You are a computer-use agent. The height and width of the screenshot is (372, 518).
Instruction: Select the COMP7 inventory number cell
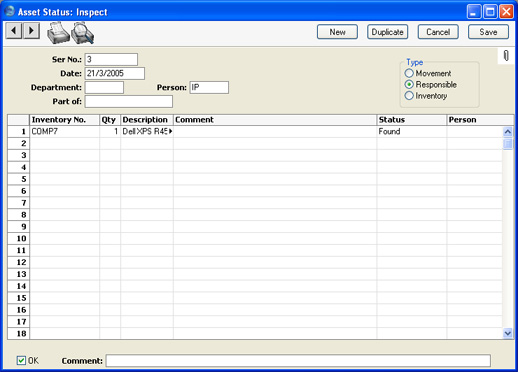64,131
